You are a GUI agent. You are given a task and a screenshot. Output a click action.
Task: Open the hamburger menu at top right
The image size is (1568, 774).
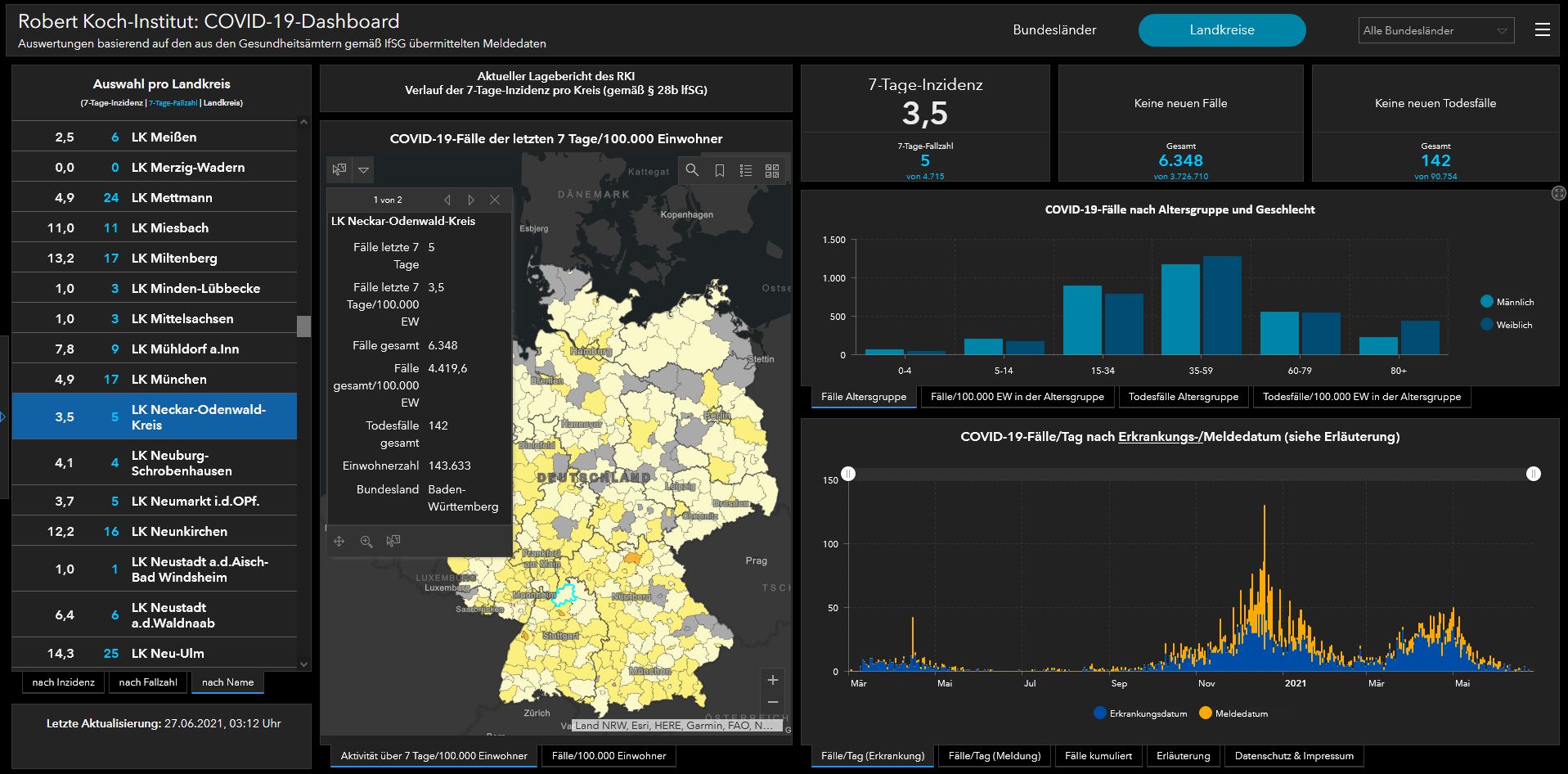[1543, 30]
